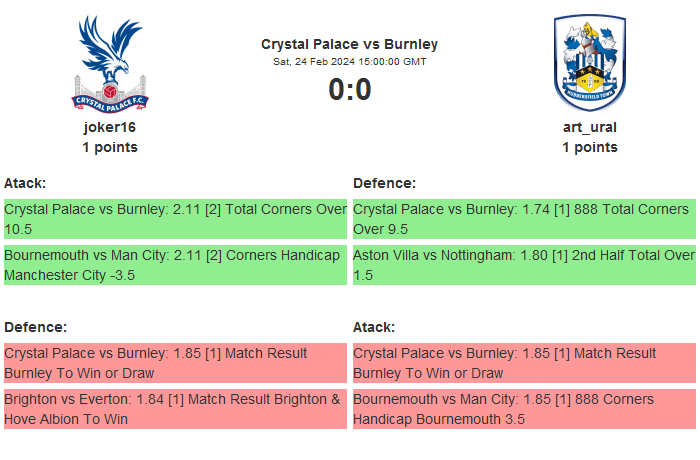Click the Crystal Palace F.C. eagle crest
Viewport: 700px width, 460px height.
(110, 62)
